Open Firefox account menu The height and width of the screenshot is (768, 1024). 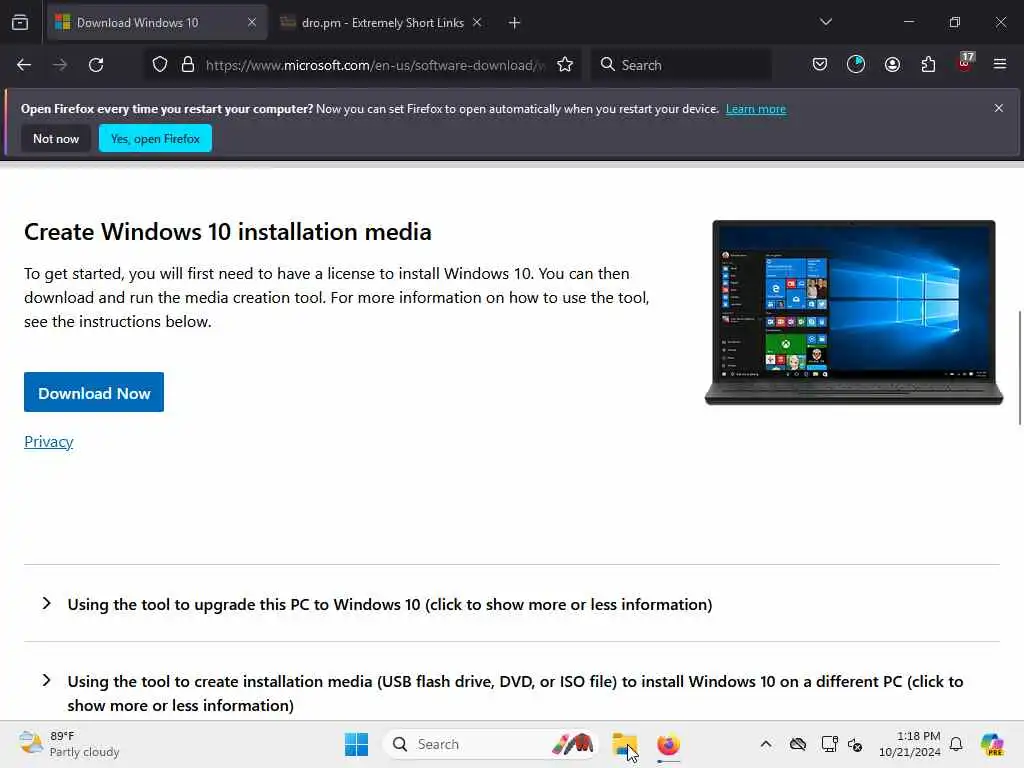coord(892,64)
